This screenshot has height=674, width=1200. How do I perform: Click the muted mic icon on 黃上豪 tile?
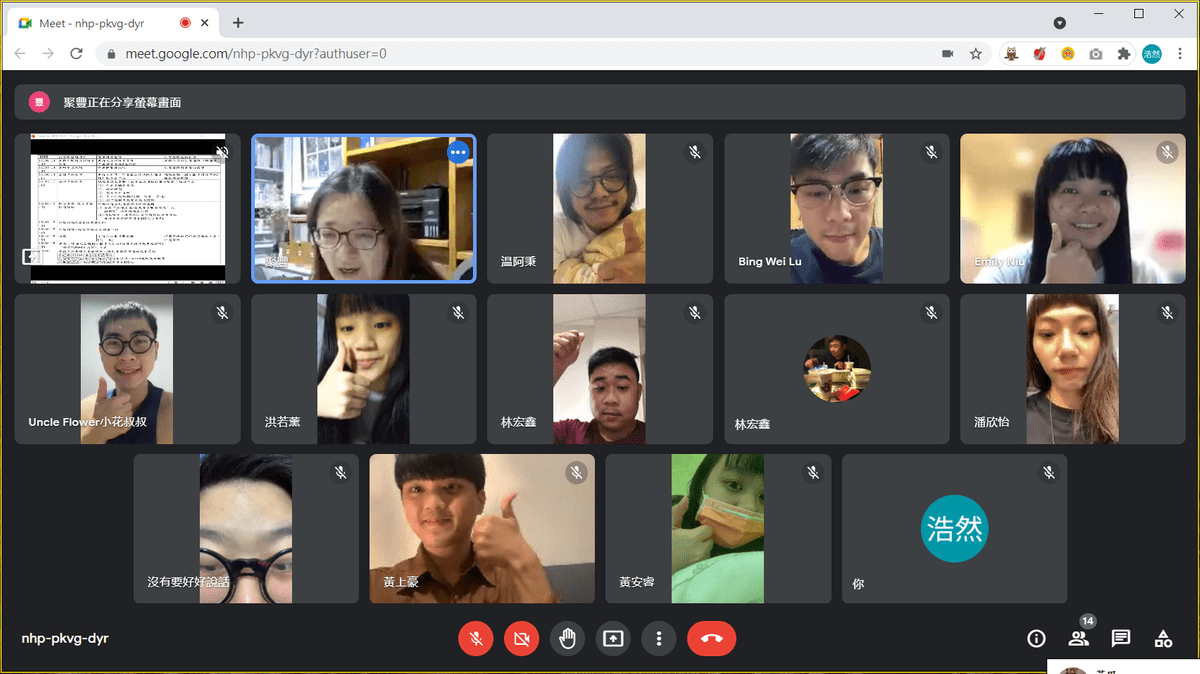tap(576, 473)
